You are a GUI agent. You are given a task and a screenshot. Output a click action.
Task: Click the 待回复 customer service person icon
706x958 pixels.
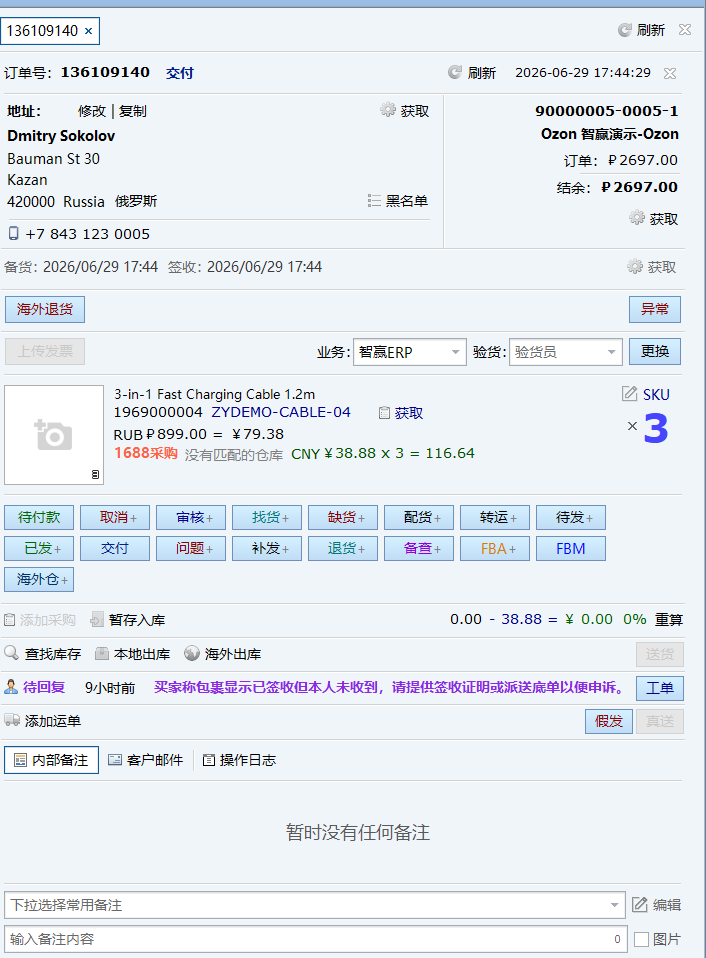tap(11, 687)
